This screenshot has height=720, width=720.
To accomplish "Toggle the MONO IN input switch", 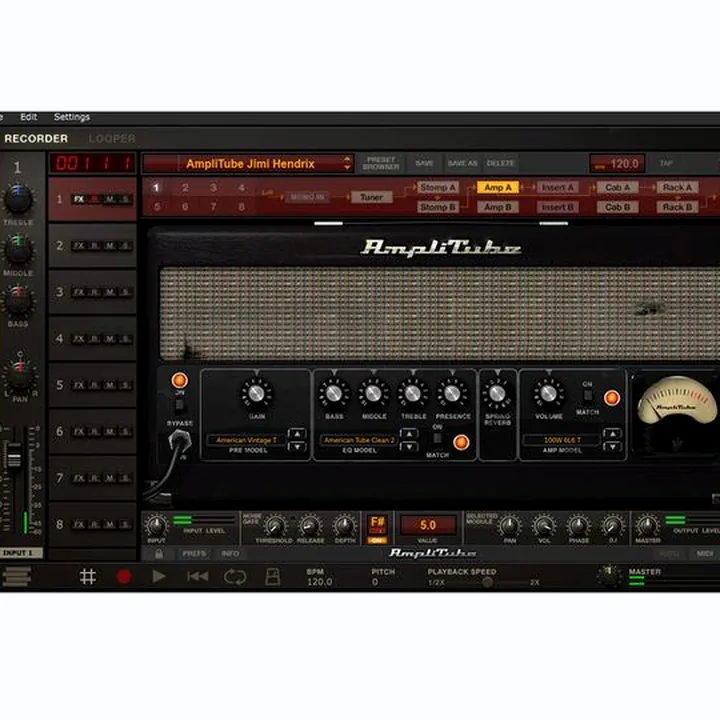I will [x=307, y=197].
